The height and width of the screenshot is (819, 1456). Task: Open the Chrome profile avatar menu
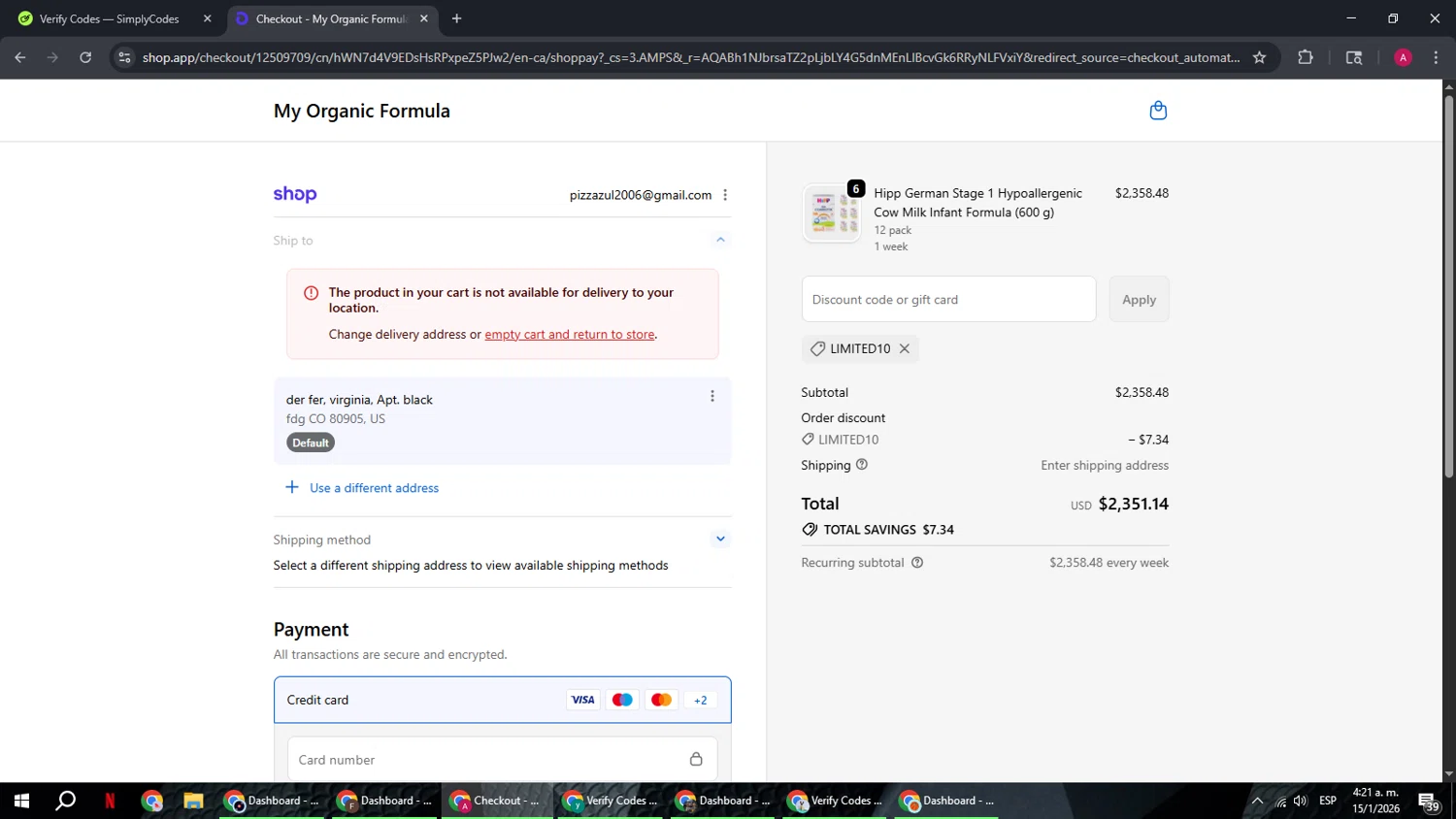point(1403,57)
